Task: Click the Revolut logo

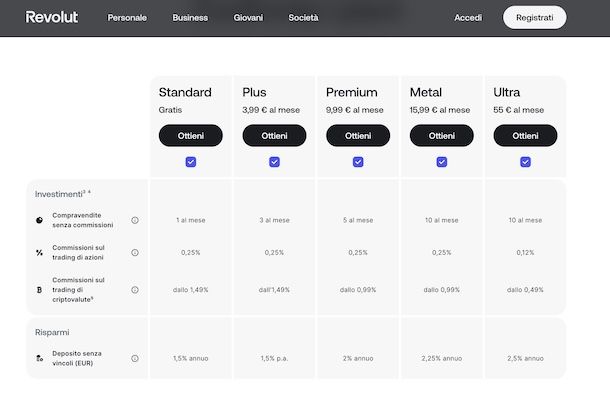Action: 52,17
